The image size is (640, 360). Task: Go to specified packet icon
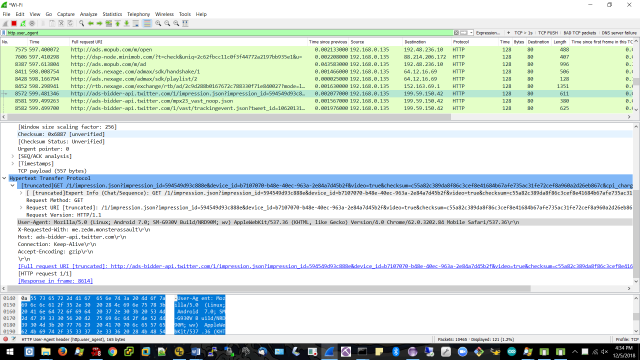point(109,24)
